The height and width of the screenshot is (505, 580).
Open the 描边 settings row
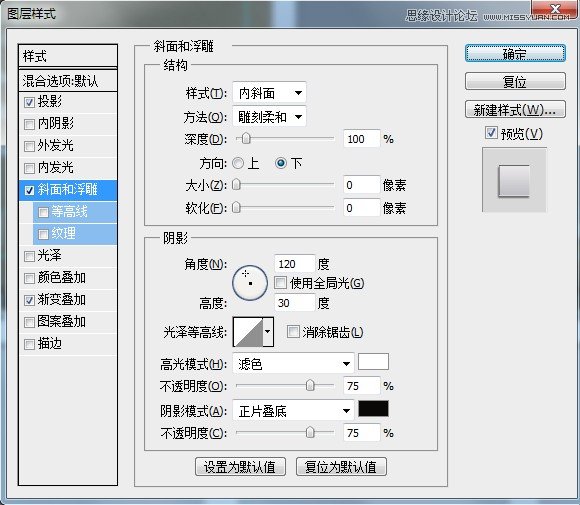[68, 344]
